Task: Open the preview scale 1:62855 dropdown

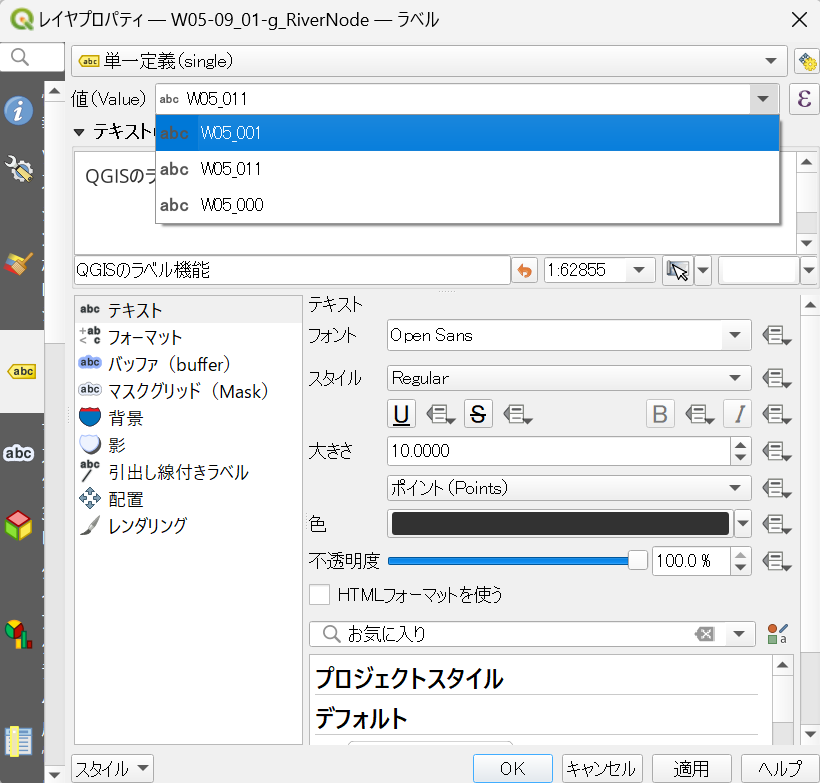Action: tap(639, 270)
